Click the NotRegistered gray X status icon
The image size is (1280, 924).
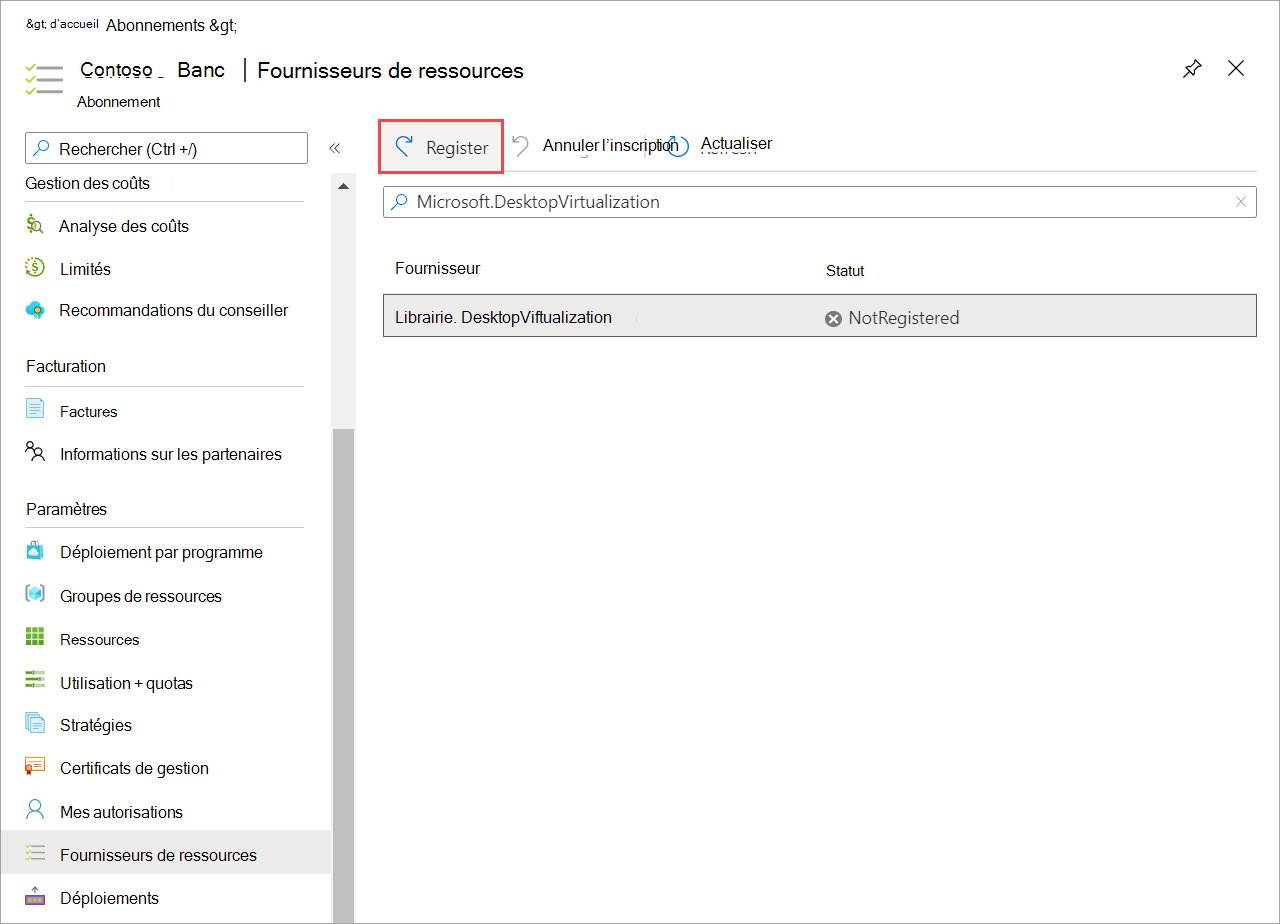[x=833, y=318]
